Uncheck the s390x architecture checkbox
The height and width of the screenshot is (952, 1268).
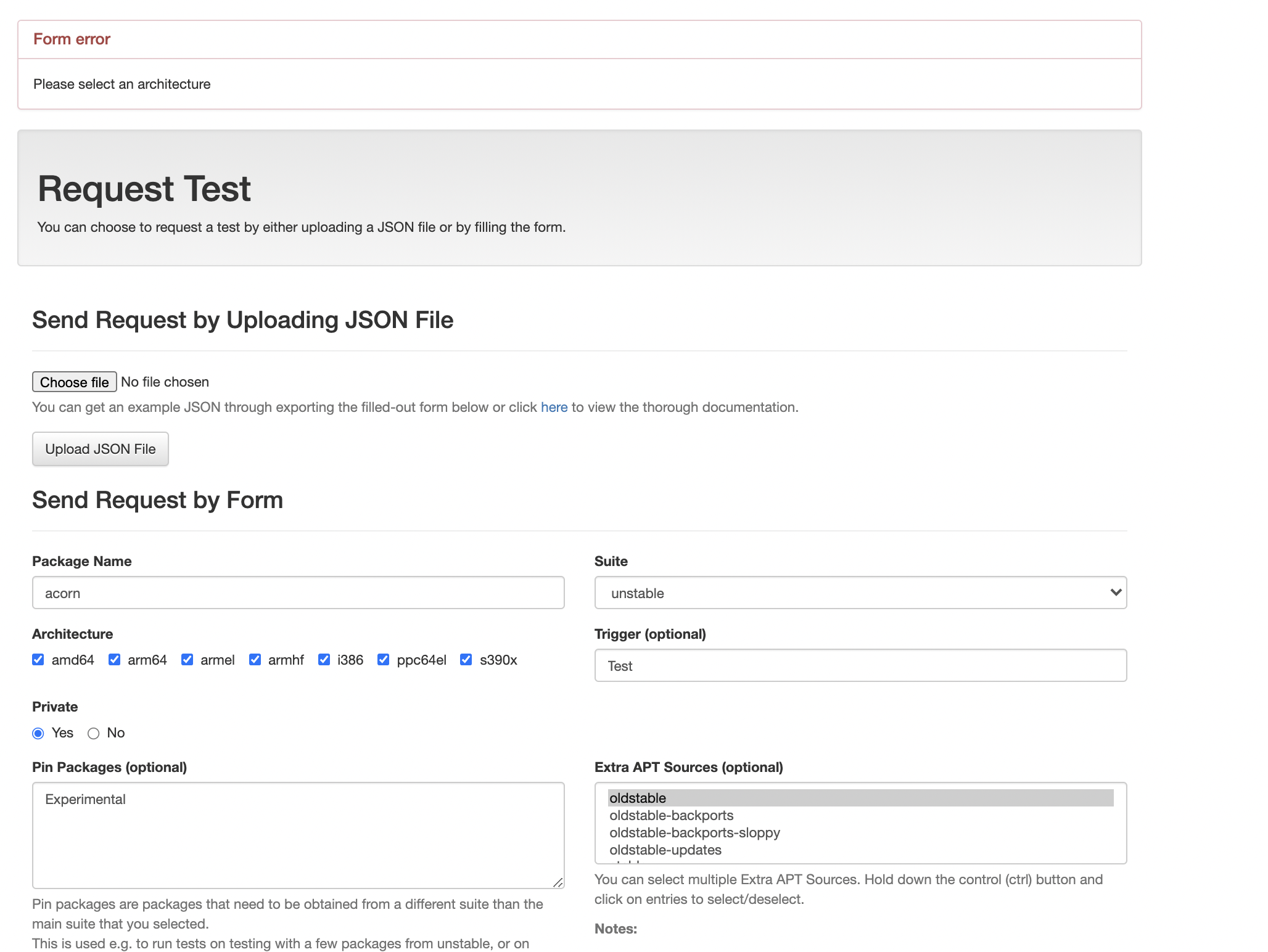coord(466,660)
